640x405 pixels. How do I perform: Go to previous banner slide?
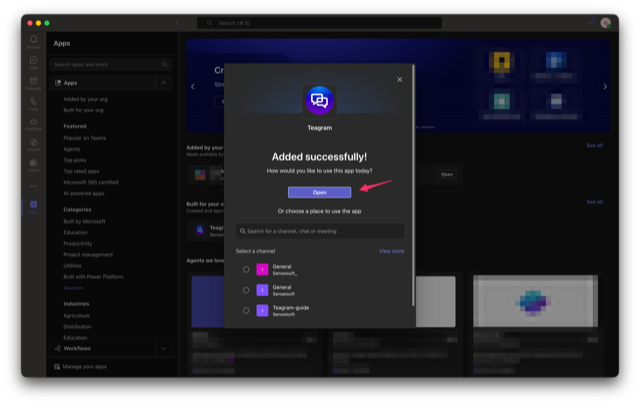coord(193,87)
